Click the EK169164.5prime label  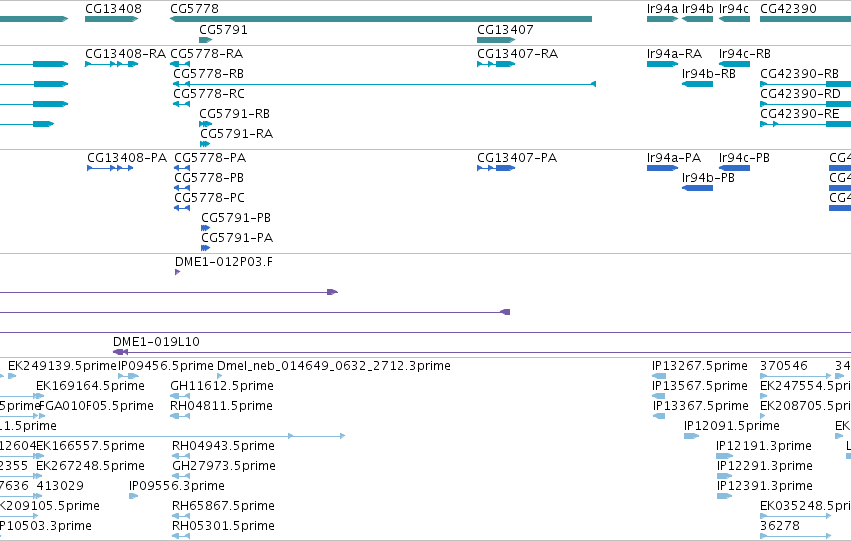[90, 386]
